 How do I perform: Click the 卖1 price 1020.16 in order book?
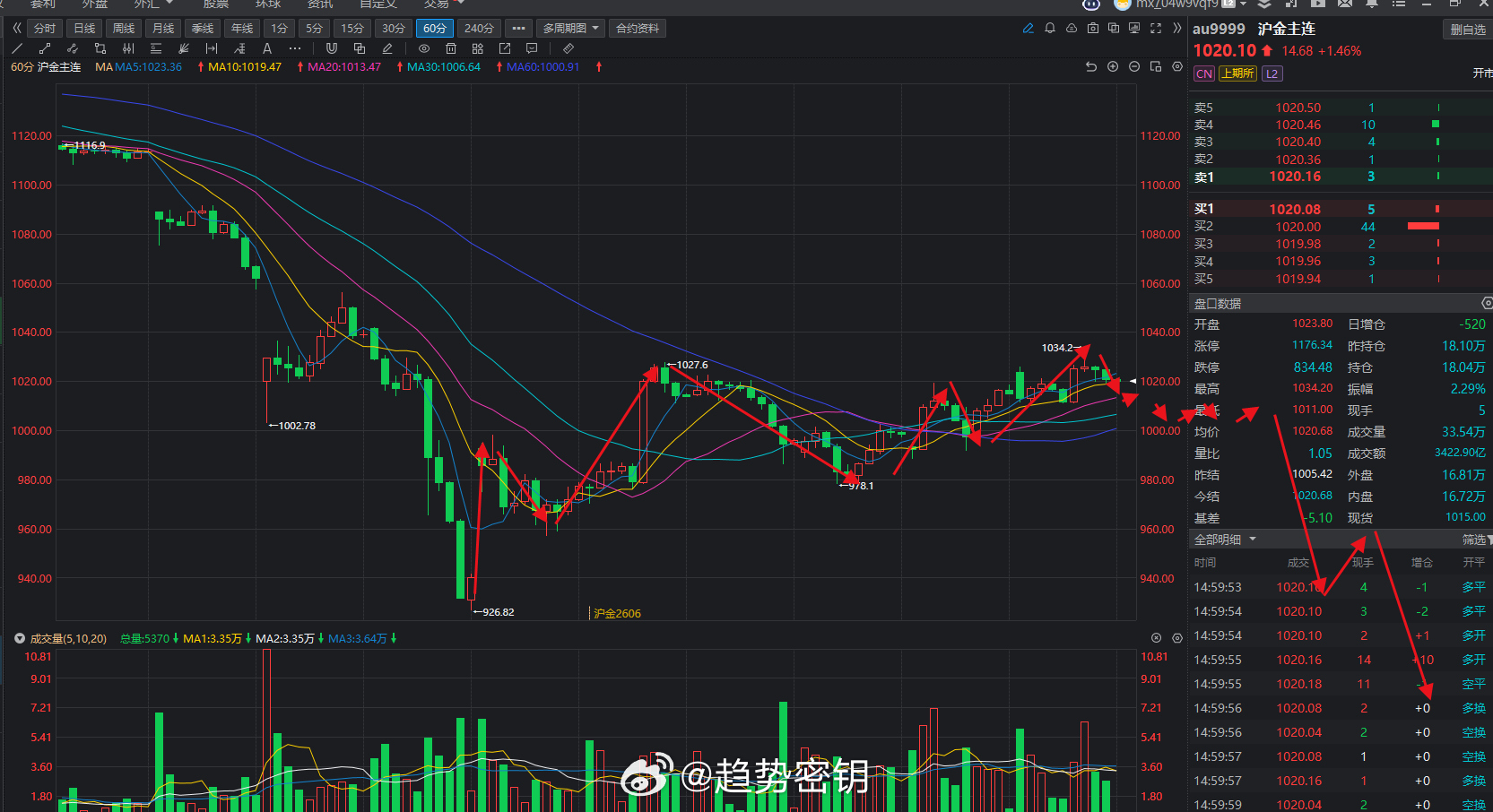[x=1294, y=177]
